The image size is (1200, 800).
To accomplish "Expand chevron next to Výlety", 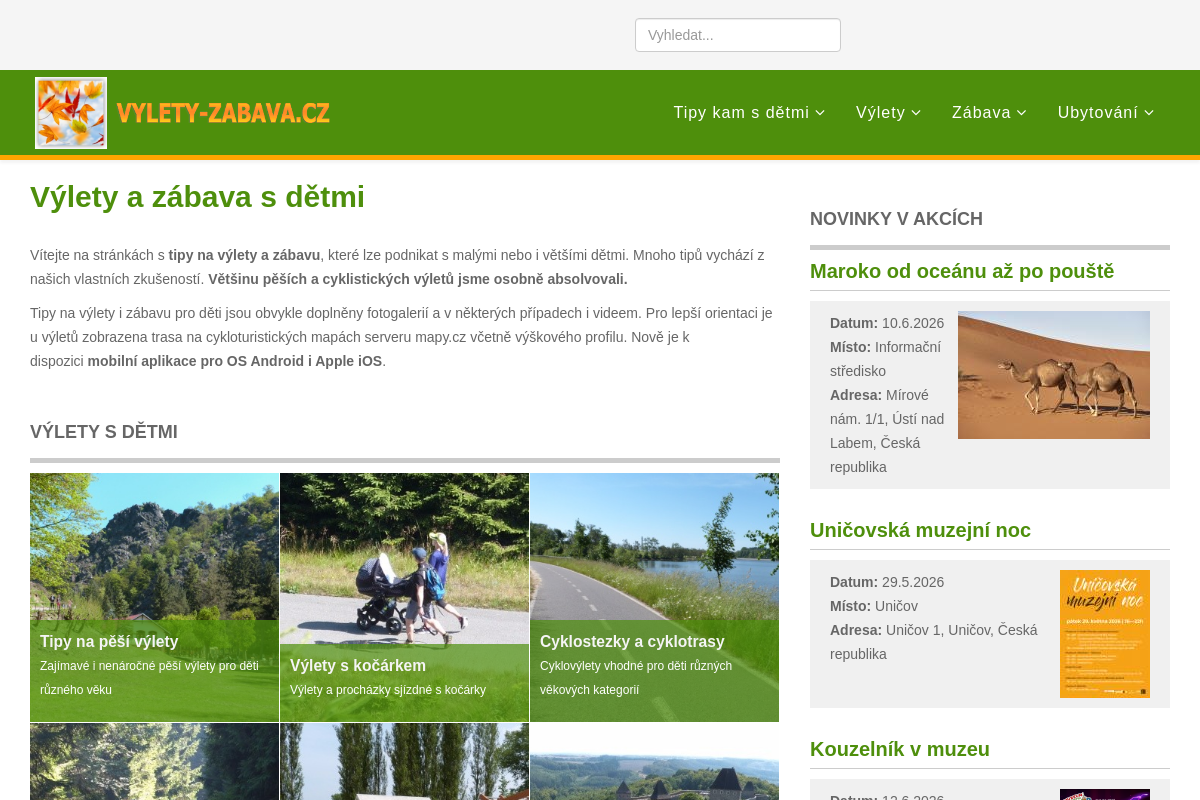I will [x=916, y=113].
